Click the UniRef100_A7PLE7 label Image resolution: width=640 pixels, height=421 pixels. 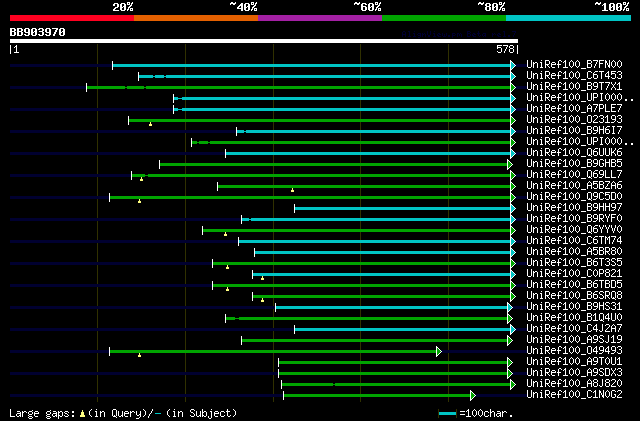(x=574, y=109)
